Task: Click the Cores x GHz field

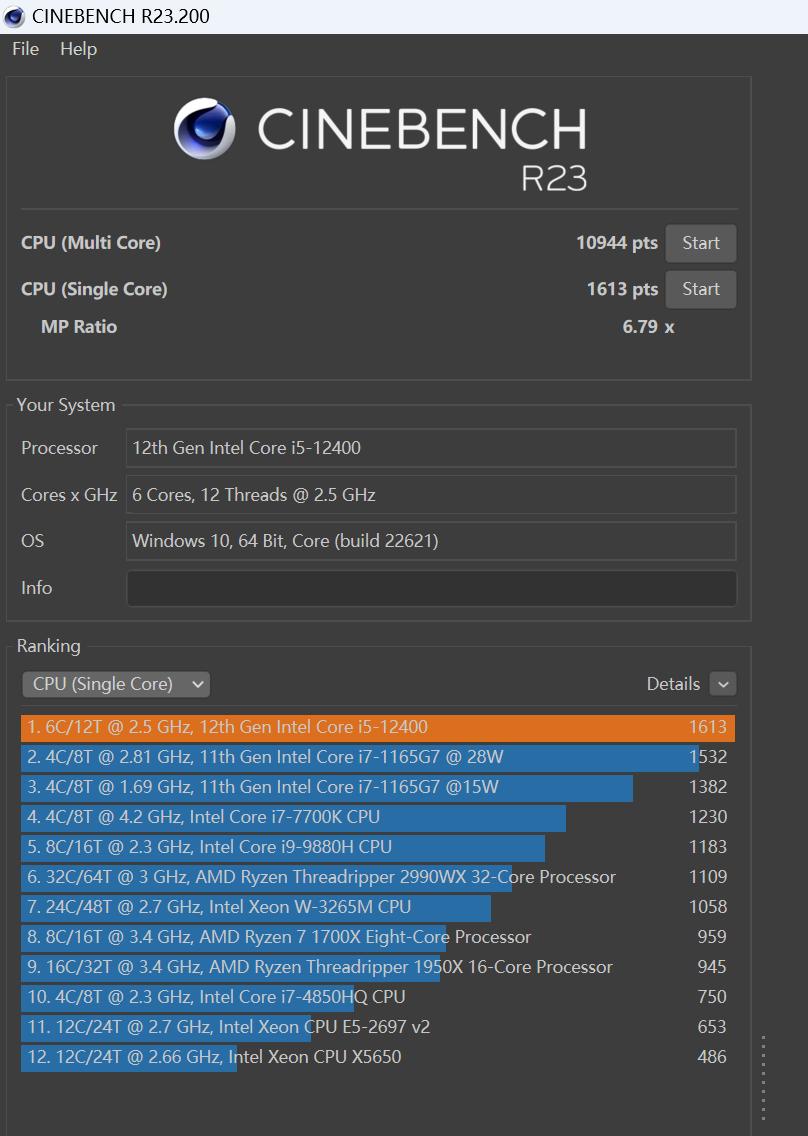Action: [x=431, y=495]
